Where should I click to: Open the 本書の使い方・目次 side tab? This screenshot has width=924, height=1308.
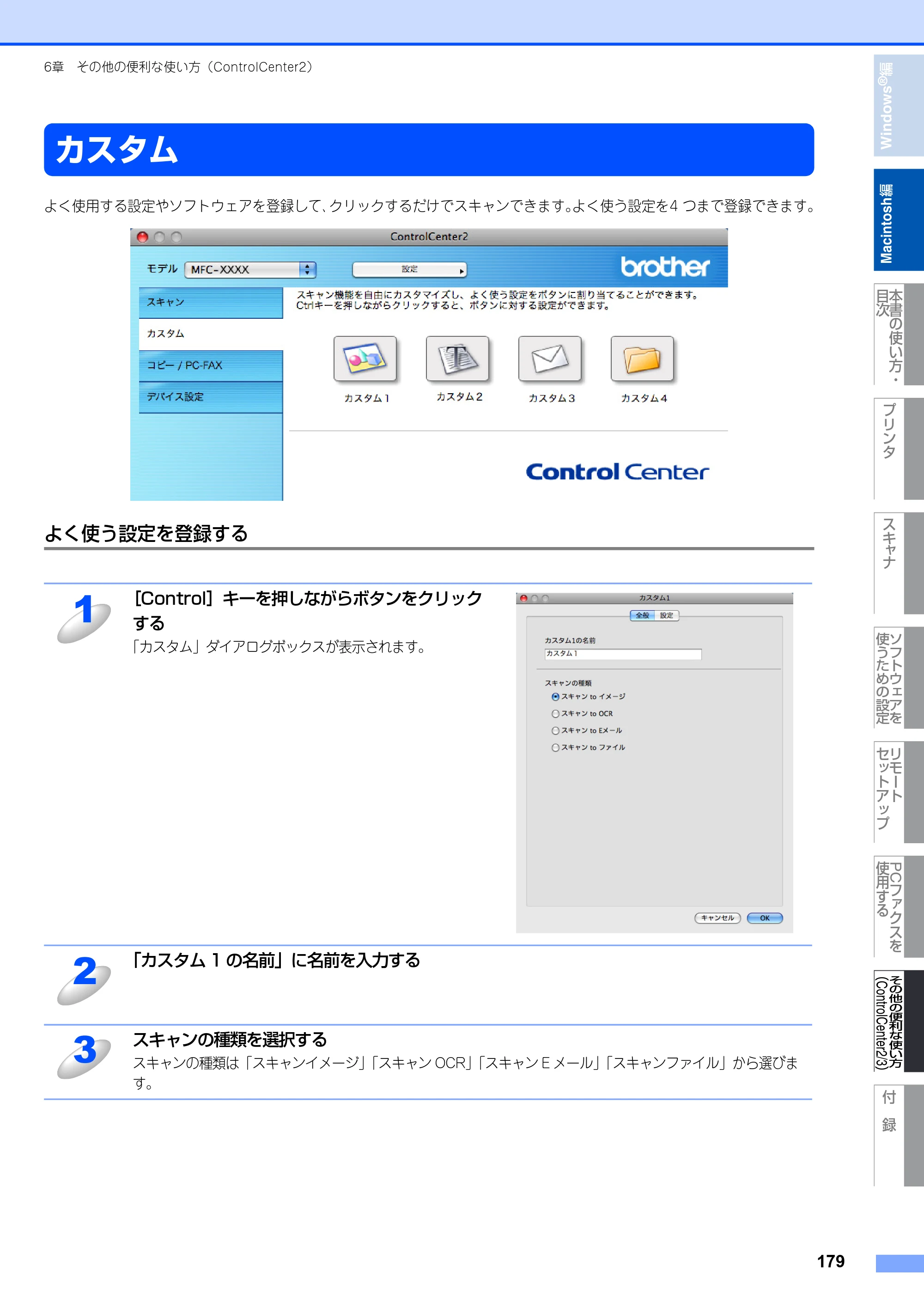click(899, 335)
